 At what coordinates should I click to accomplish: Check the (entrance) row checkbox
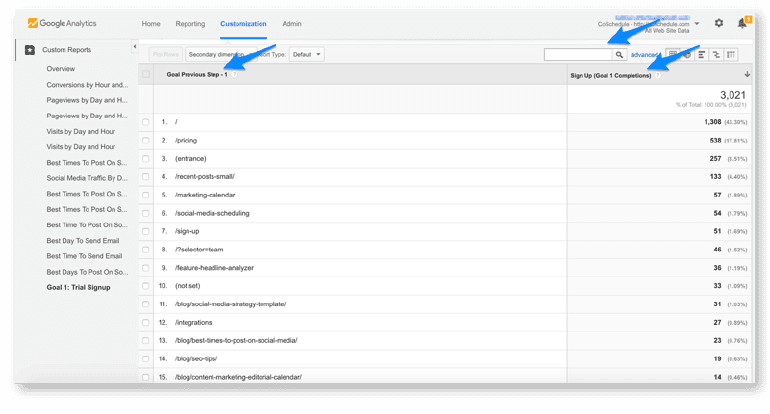[x=146, y=159]
